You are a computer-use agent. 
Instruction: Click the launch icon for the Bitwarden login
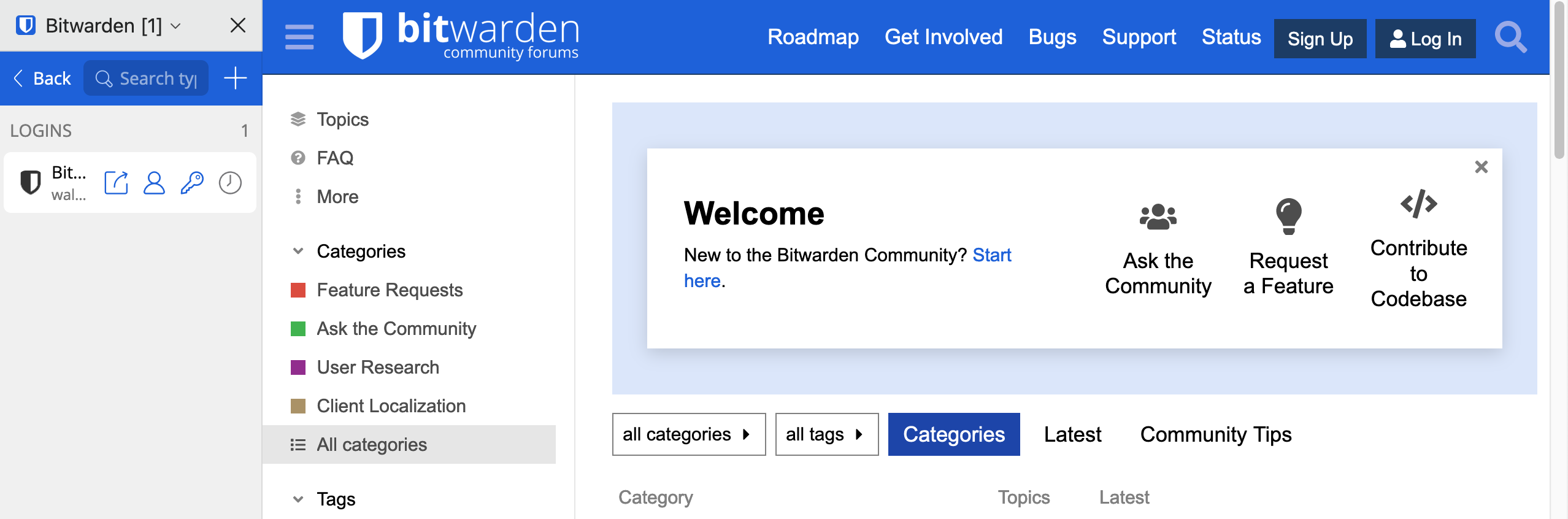point(116,183)
